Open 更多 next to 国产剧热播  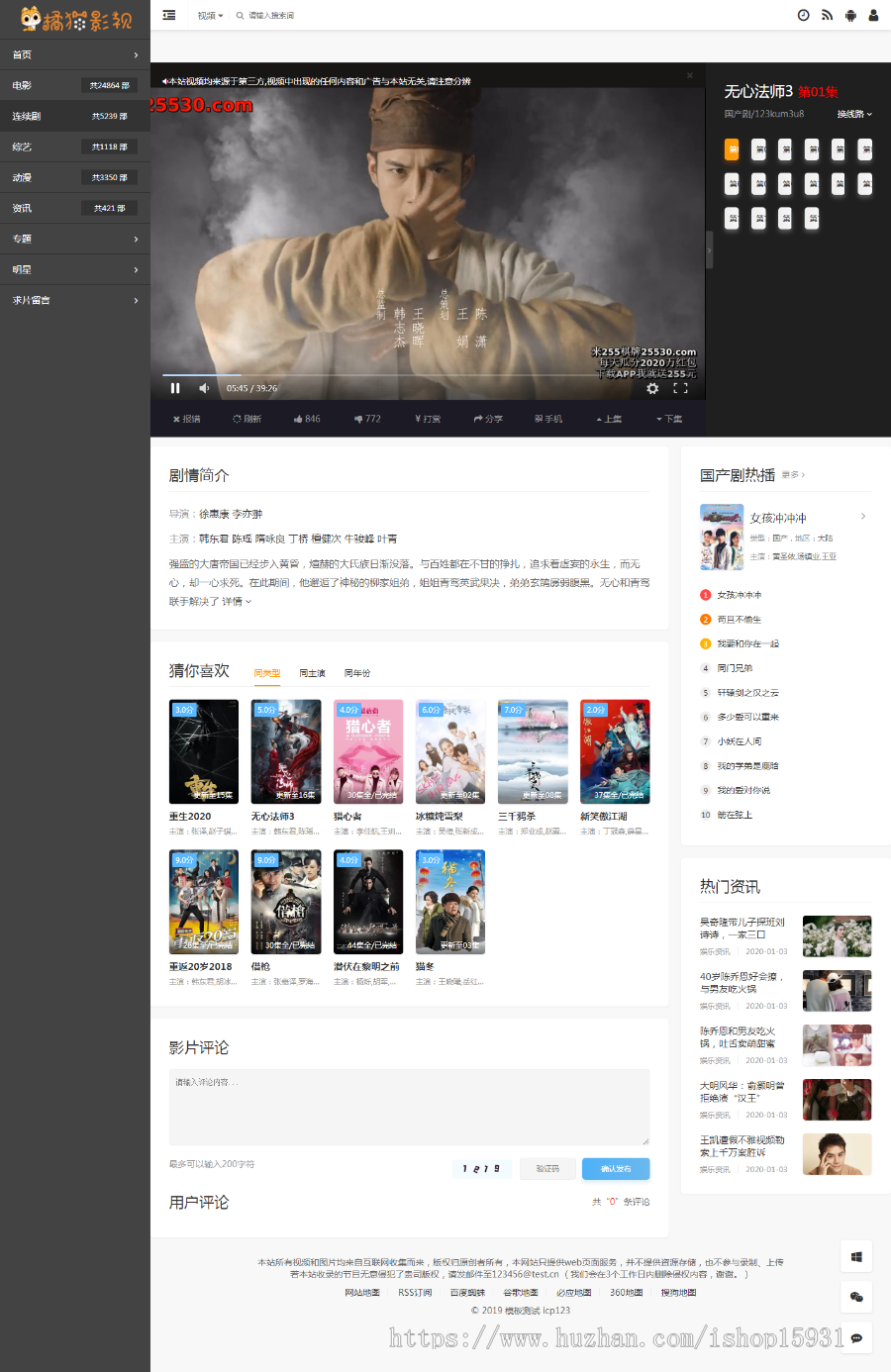[x=793, y=475]
